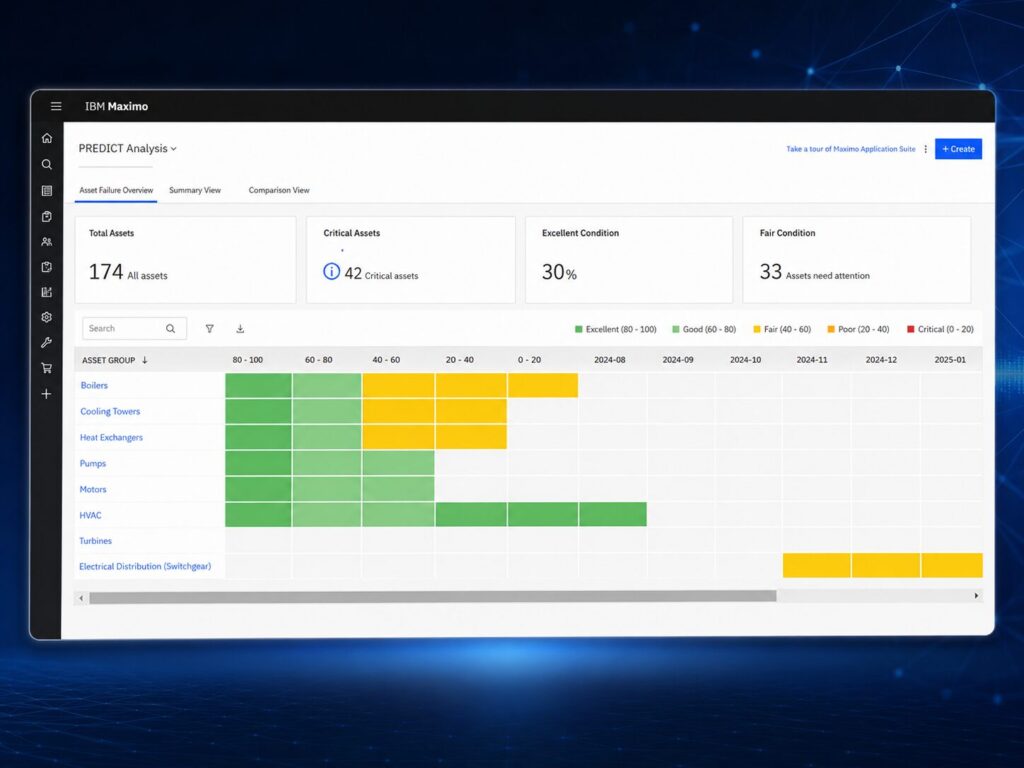Click the 80 - 100 column header
The width and height of the screenshot is (1024, 768).
coord(248,360)
